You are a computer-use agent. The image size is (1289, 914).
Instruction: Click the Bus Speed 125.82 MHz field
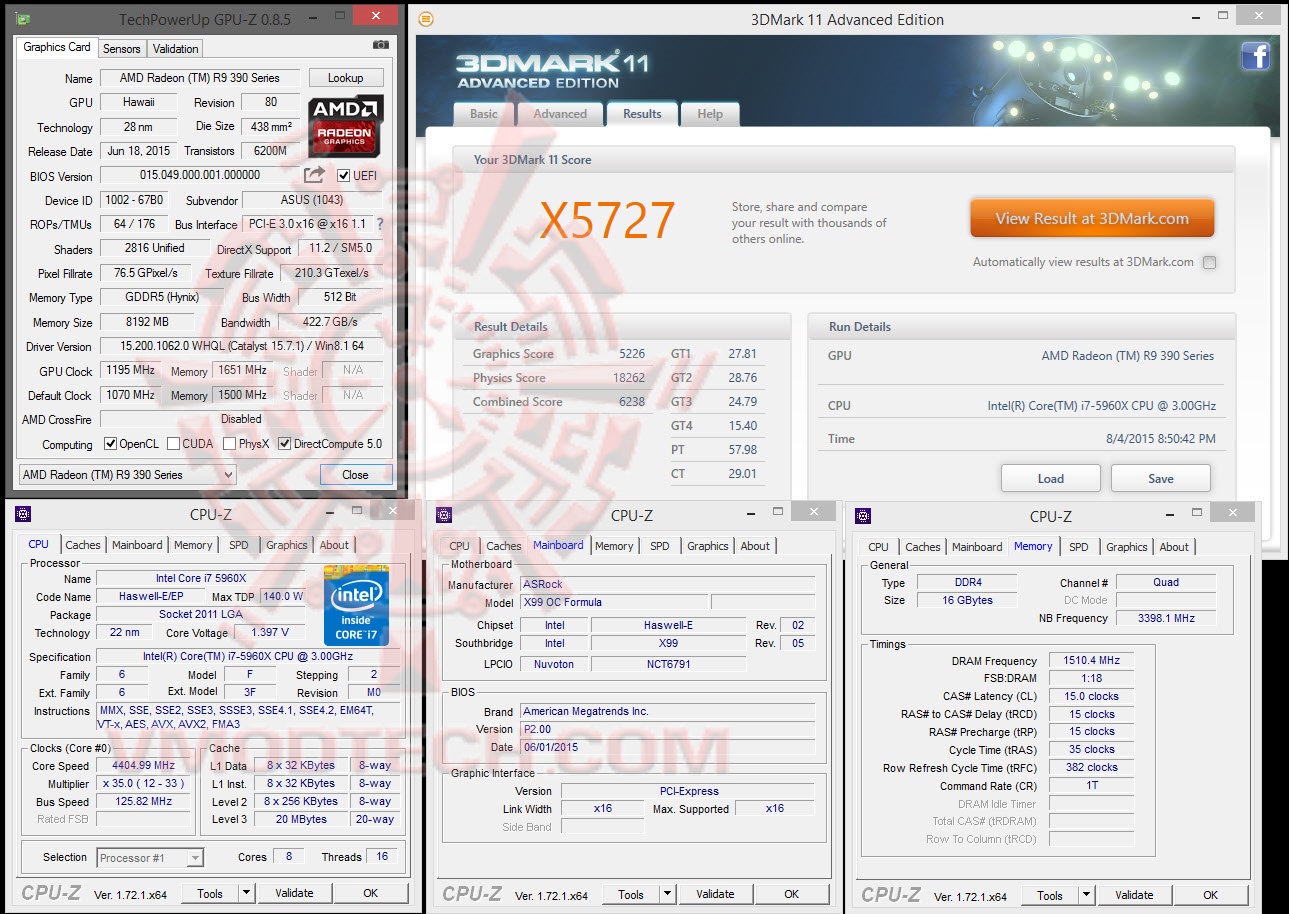coord(142,801)
